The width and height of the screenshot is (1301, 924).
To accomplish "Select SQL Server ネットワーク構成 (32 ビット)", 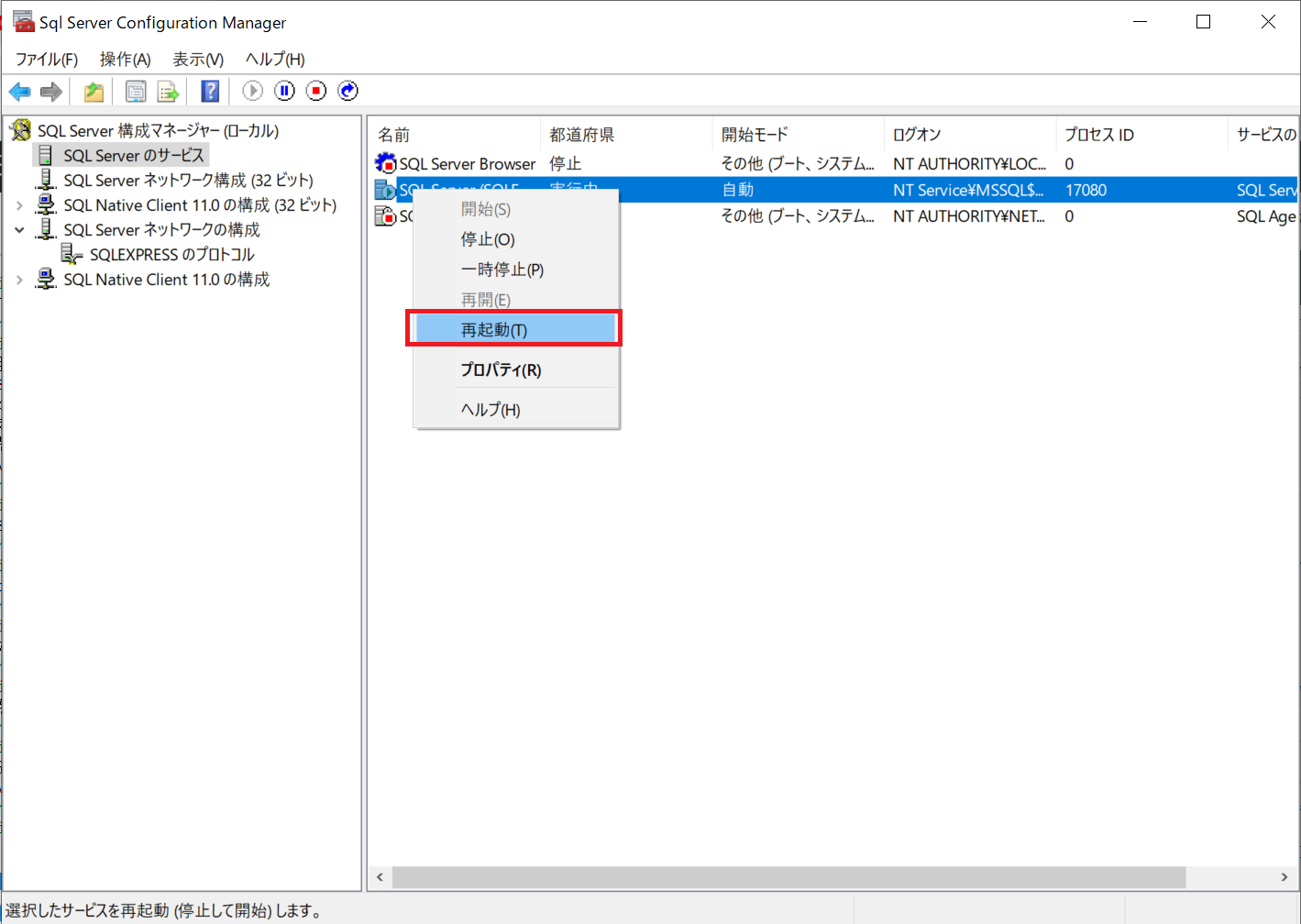I will pos(188,181).
